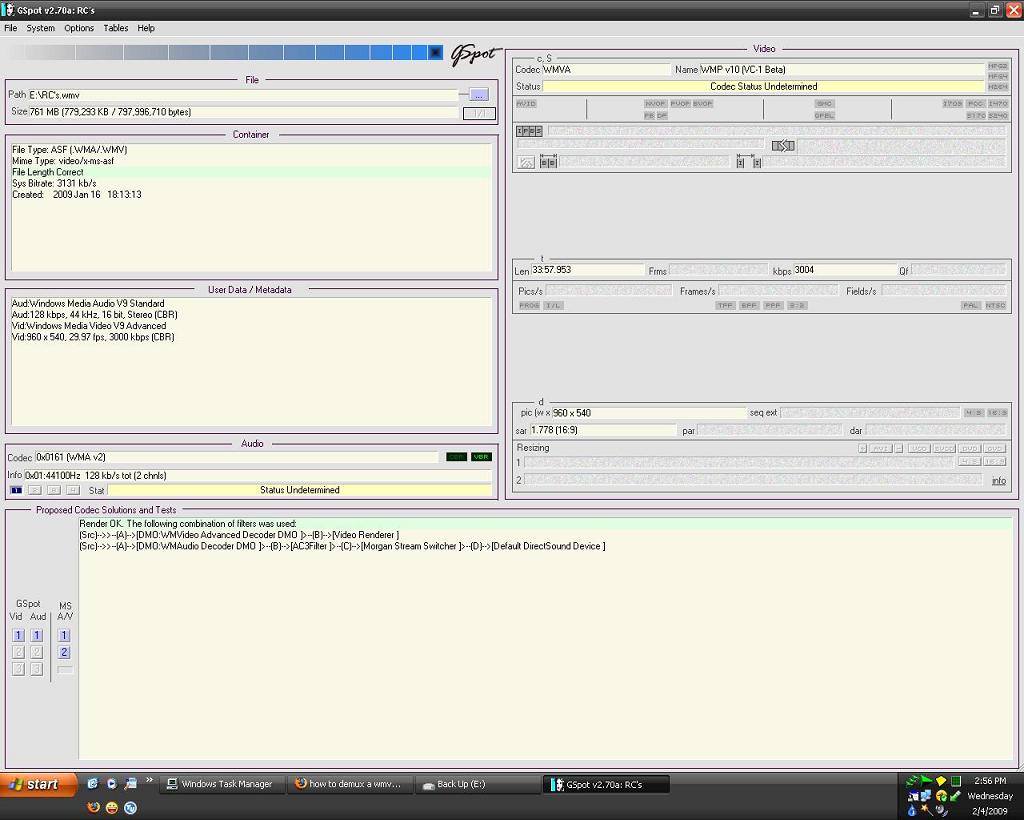Expand the quick launch overflow chevron
Image resolution: width=1024 pixels, height=820 pixels.
tap(149, 780)
